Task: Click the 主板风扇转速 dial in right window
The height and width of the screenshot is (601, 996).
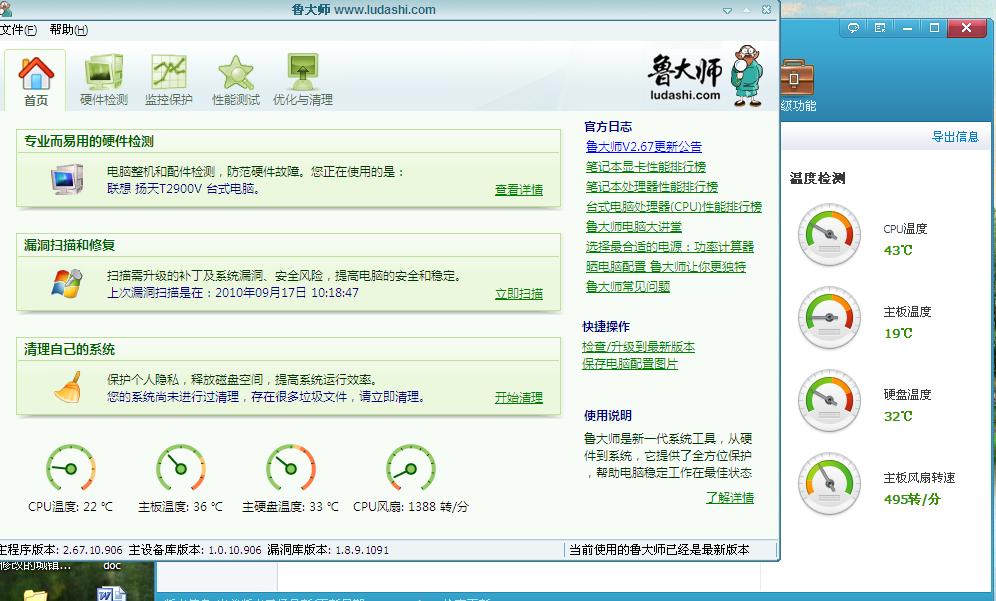Action: (x=829, y=483)
